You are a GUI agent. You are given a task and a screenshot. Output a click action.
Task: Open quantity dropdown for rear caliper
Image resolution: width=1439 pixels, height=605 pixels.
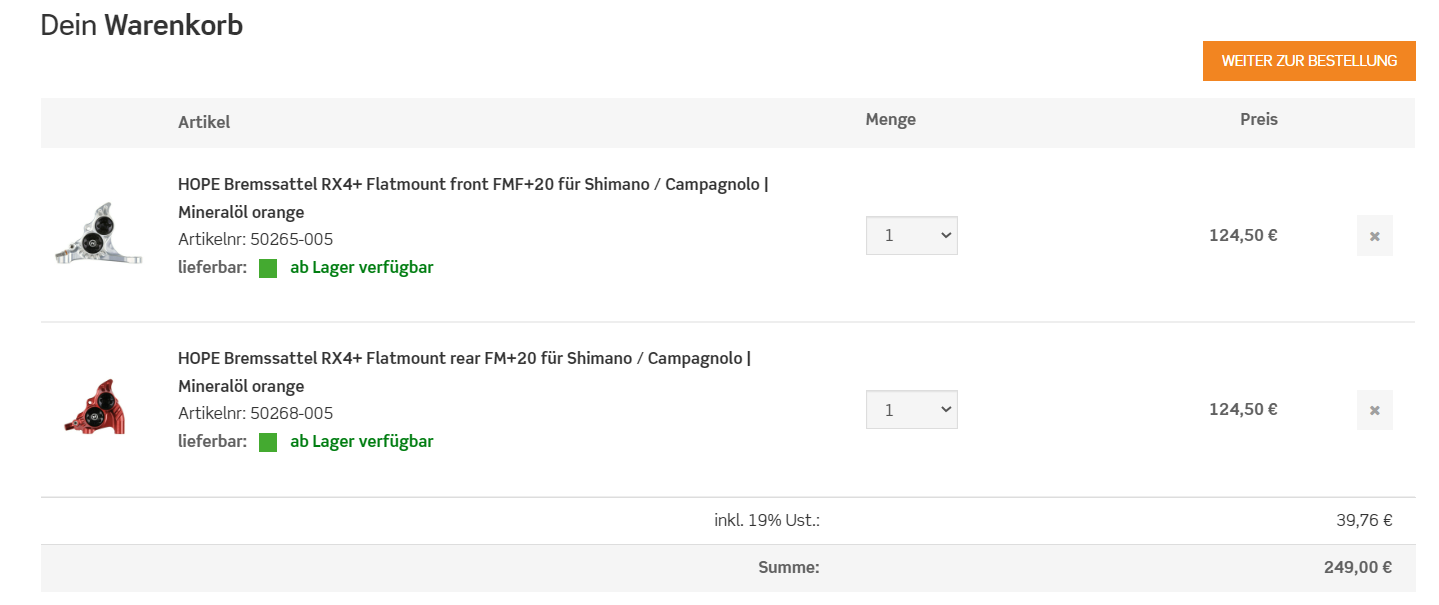[911, 410]
